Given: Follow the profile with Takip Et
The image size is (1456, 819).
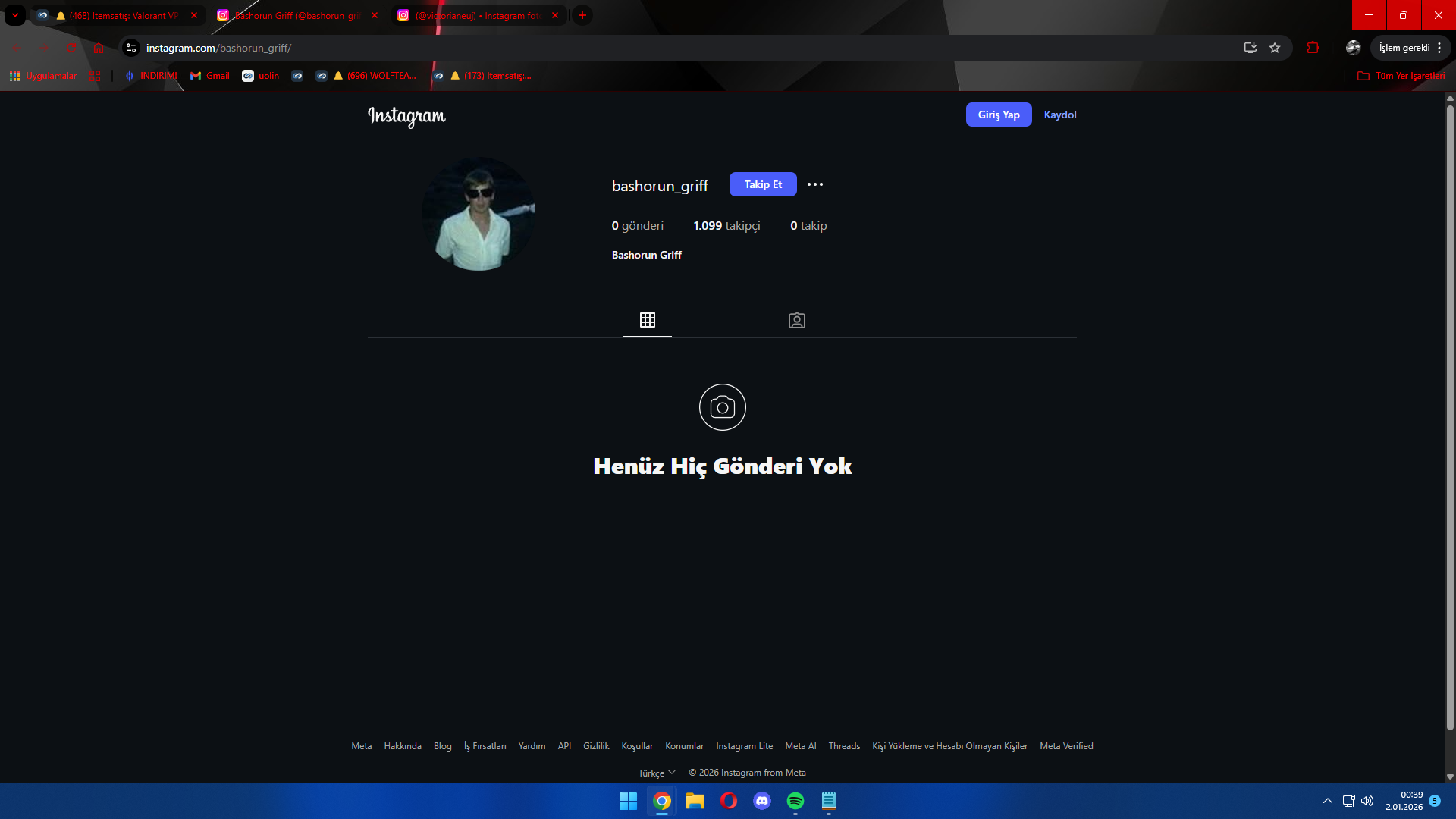Looking at the screenshot, I should pyautogui.click(x=763, y=184).
